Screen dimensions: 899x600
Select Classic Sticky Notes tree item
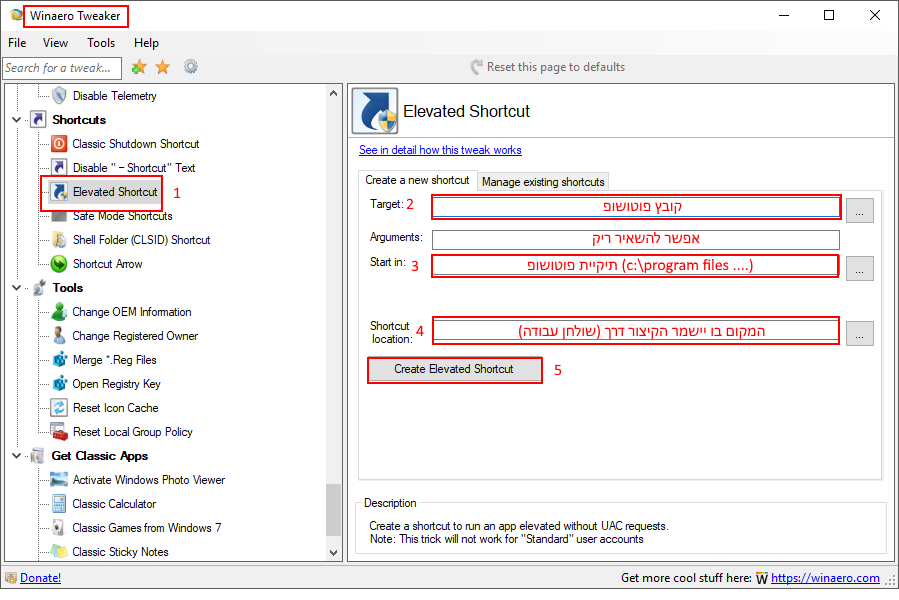click(120, 552)
